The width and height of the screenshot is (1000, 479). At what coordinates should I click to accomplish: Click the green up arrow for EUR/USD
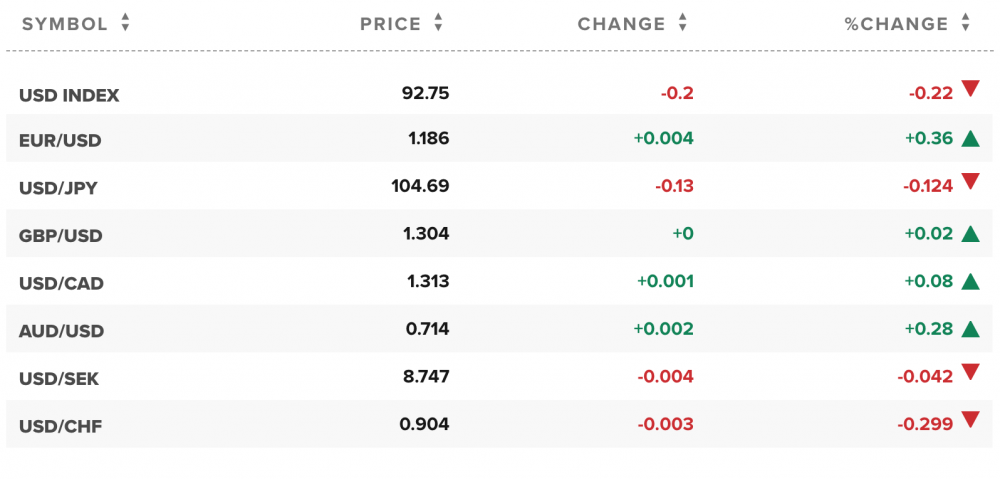(x=969, y=139)
